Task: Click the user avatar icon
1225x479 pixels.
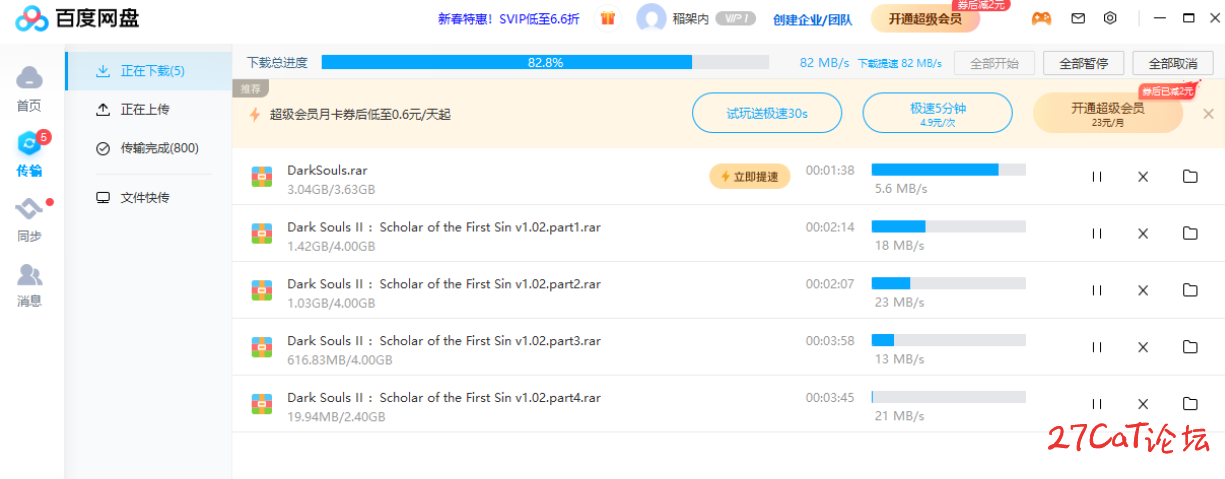Action: click(651, 18)
